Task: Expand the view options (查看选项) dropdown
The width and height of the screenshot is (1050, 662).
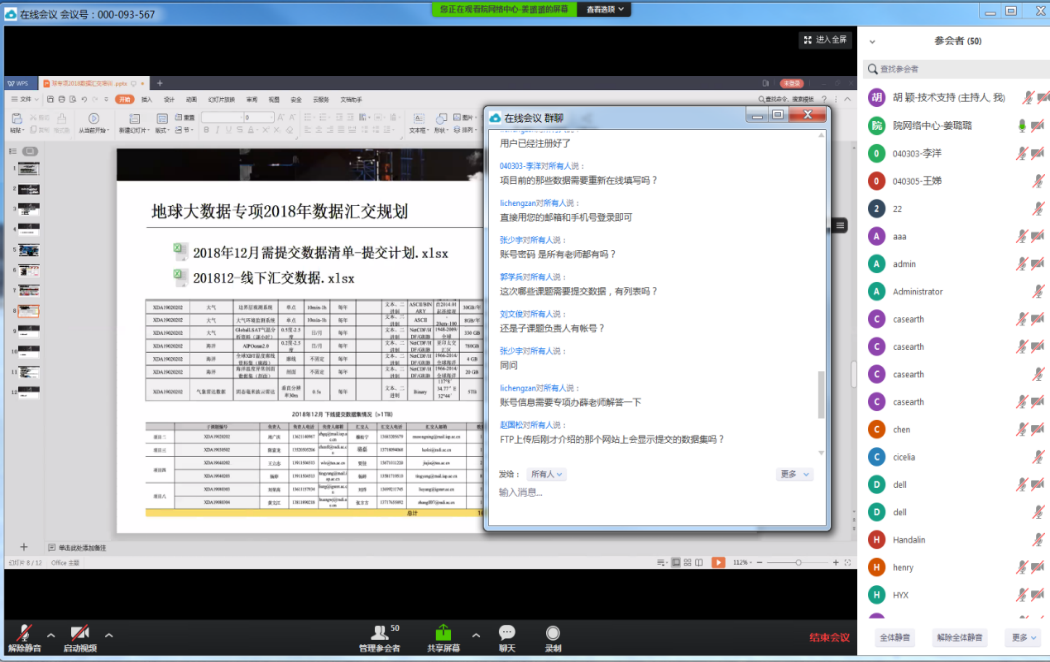Action: pyautogui.click(x=607, y=9)
